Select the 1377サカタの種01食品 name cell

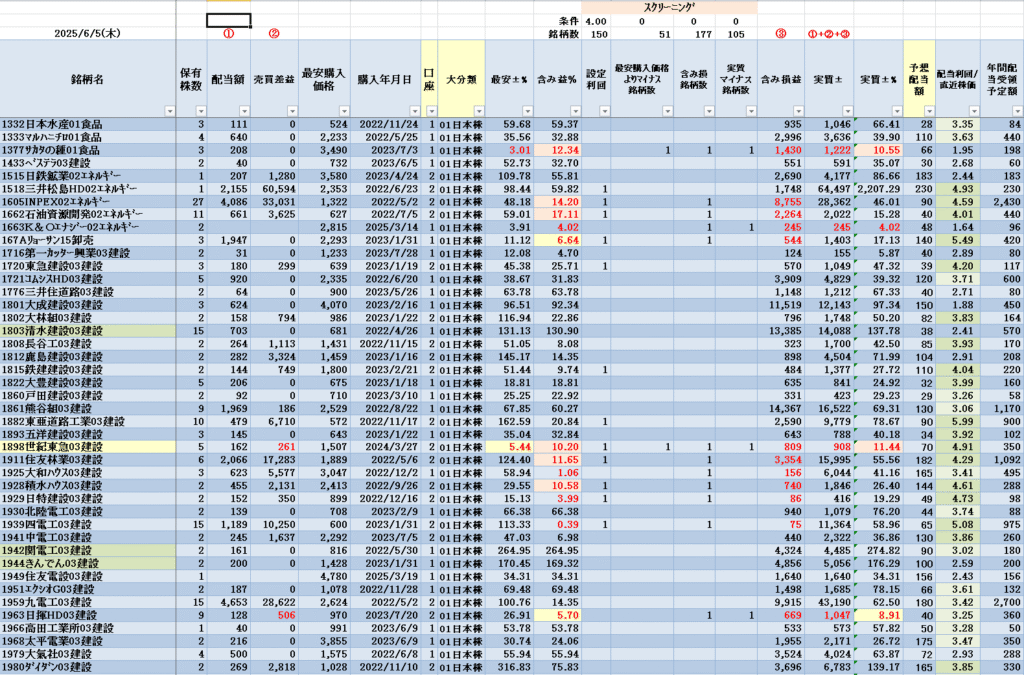[x=88, y=150]
